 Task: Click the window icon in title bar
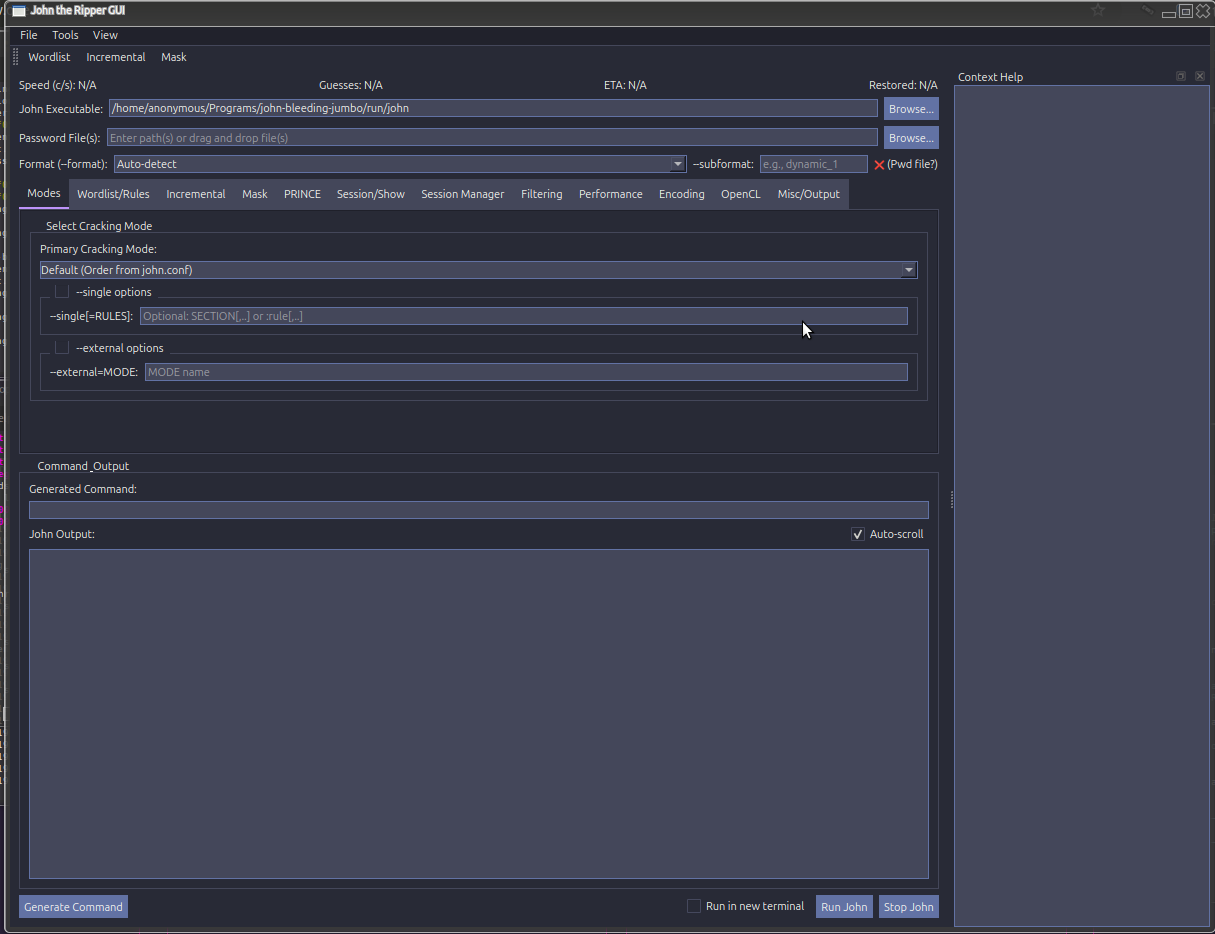click(x=18, y=11)
